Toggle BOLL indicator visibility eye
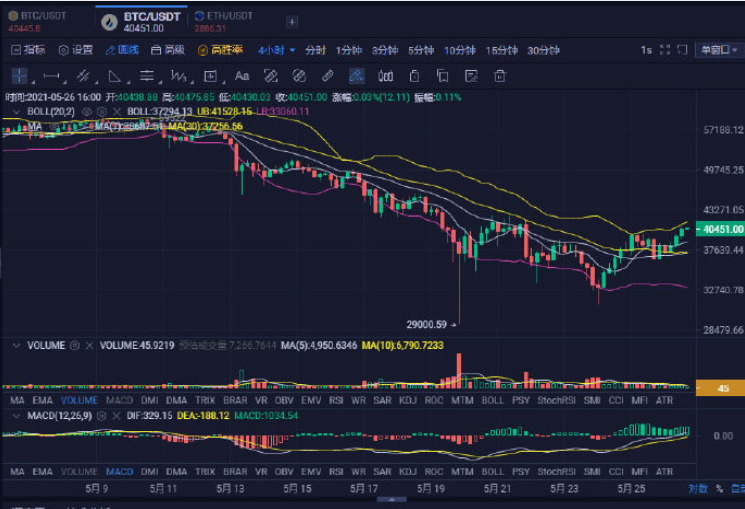The width and height of the screenshot is (745, 509). (x=86, y=112)
